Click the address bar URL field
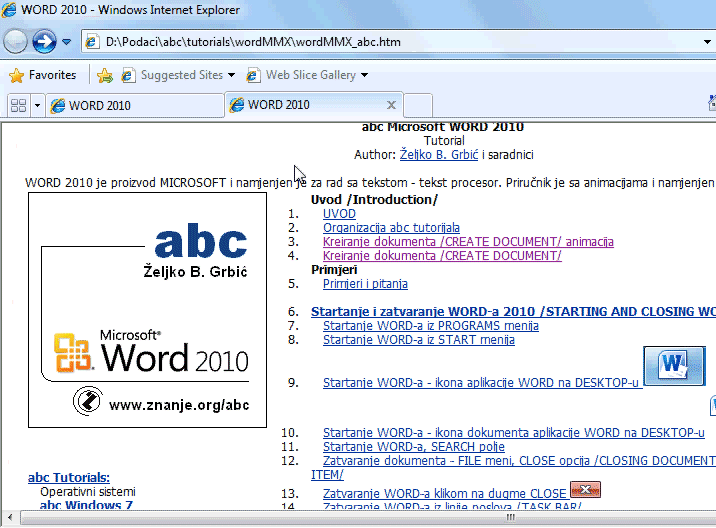The width and height of the screenshot is (716, 528). [390, 42]
